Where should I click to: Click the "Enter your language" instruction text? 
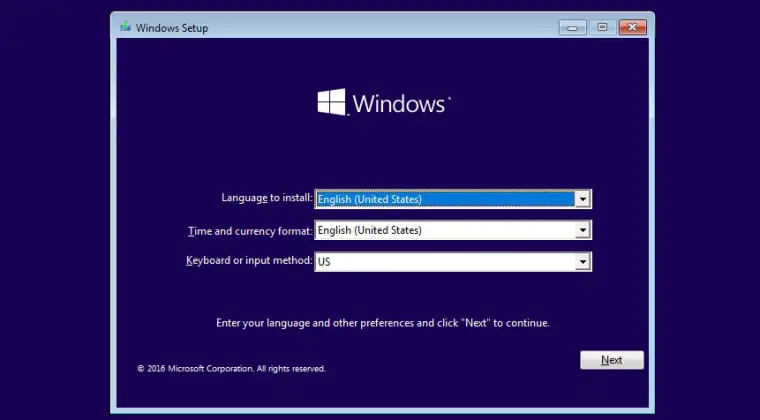pyautogui.click(x=383, y=323)
